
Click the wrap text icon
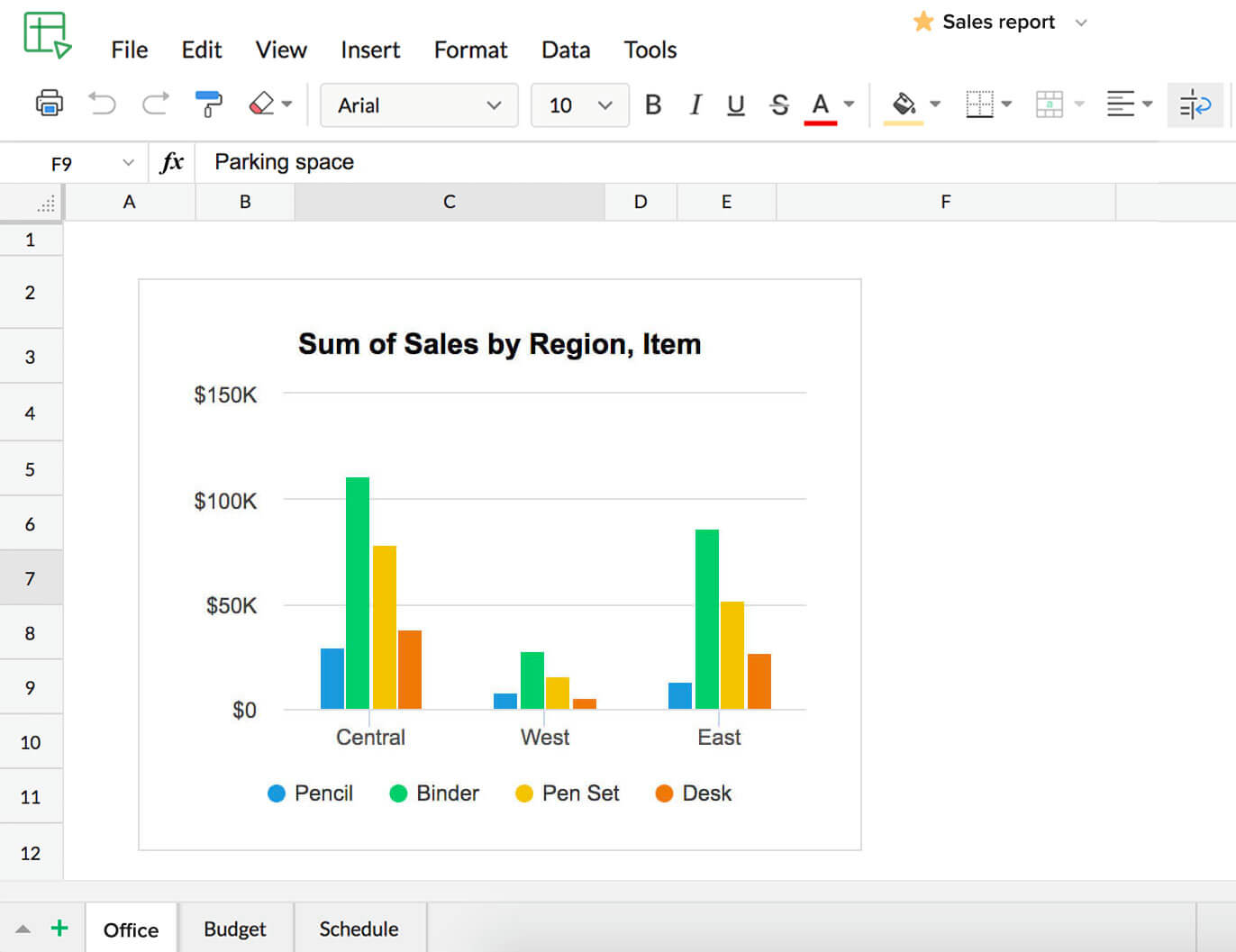click(x=1195, y=105)
